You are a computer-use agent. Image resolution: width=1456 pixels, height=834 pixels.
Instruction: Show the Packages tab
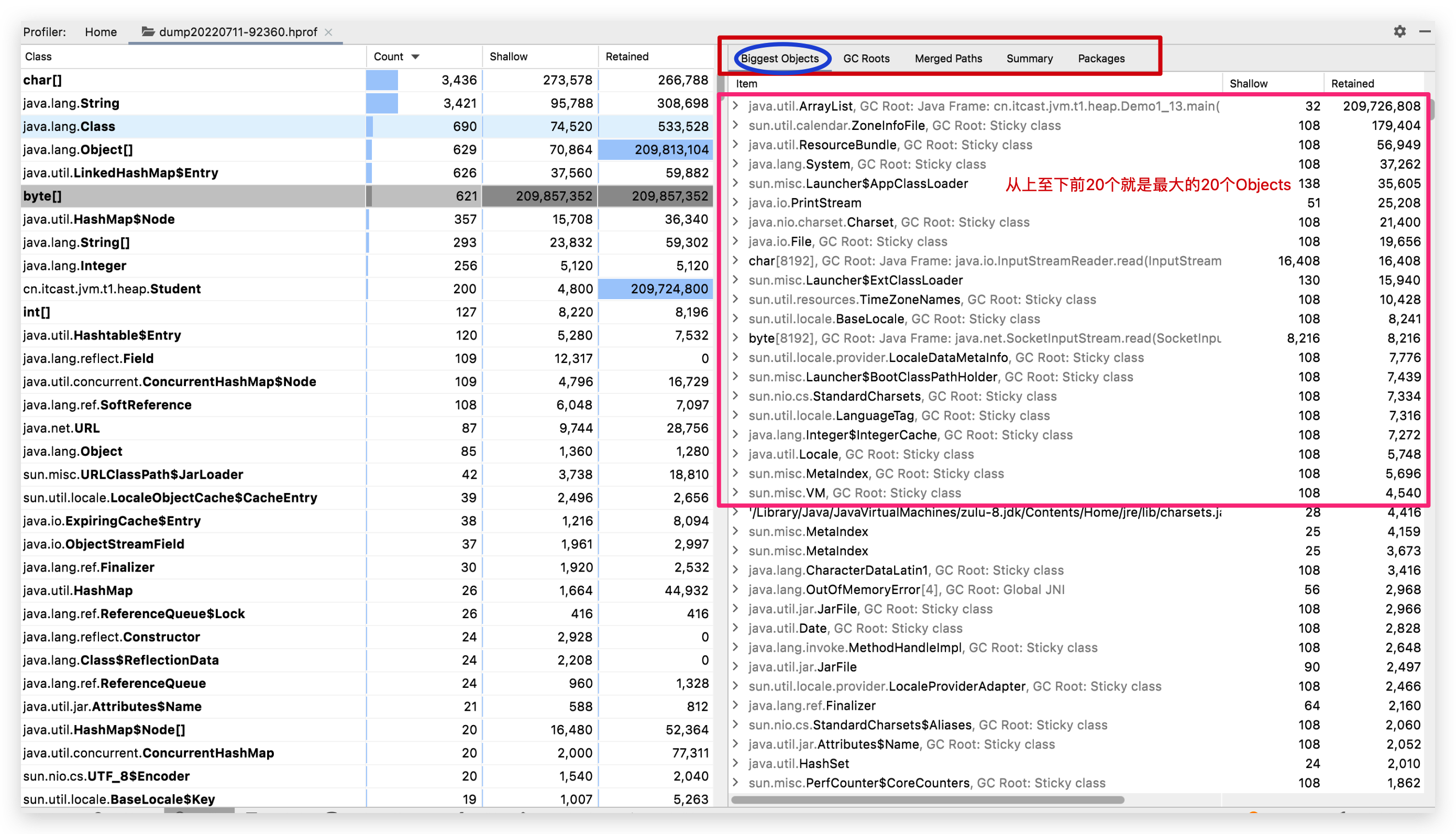pyautogui.click(x=1100, y=59)
